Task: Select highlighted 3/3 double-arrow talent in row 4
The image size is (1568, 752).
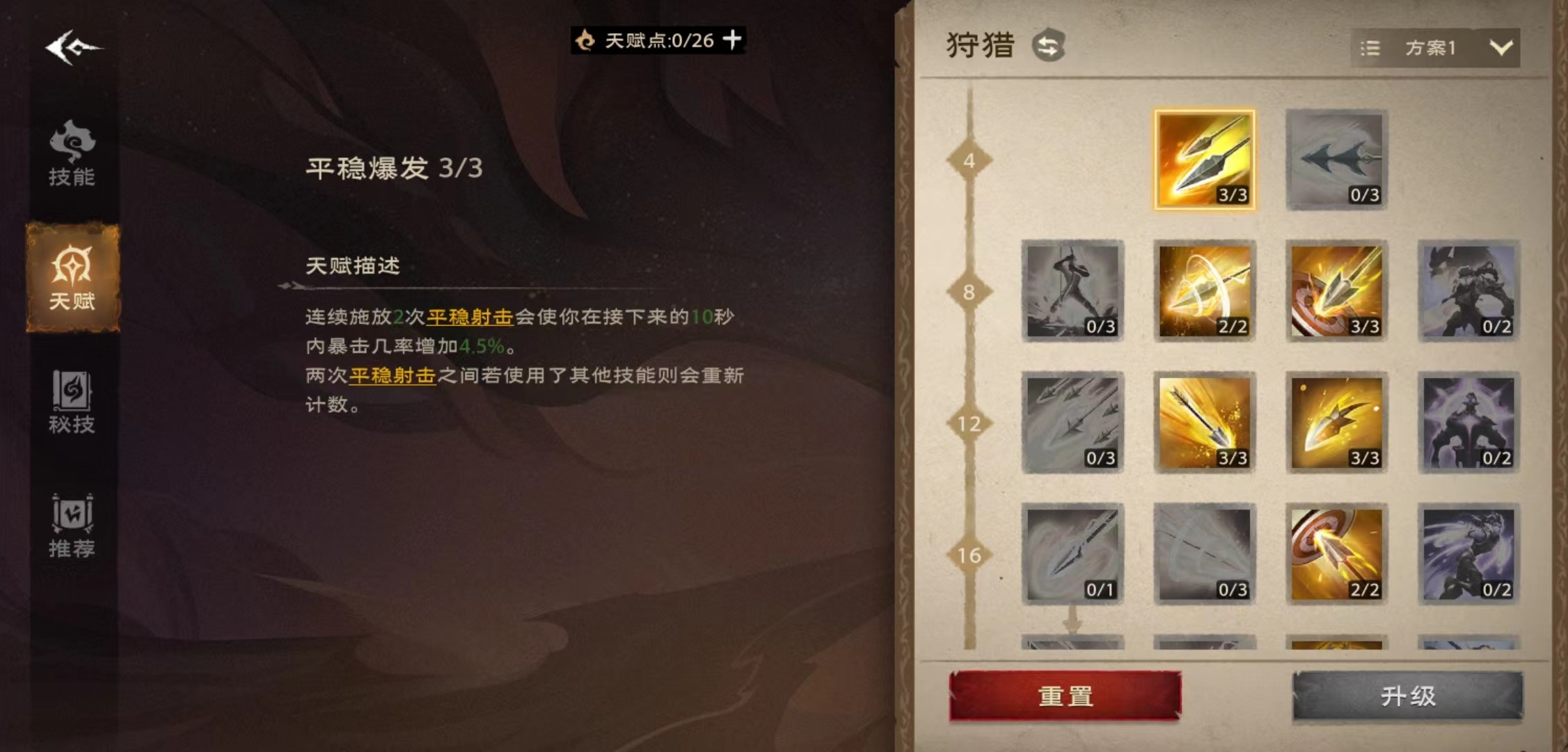Action: pos(1205,159)
